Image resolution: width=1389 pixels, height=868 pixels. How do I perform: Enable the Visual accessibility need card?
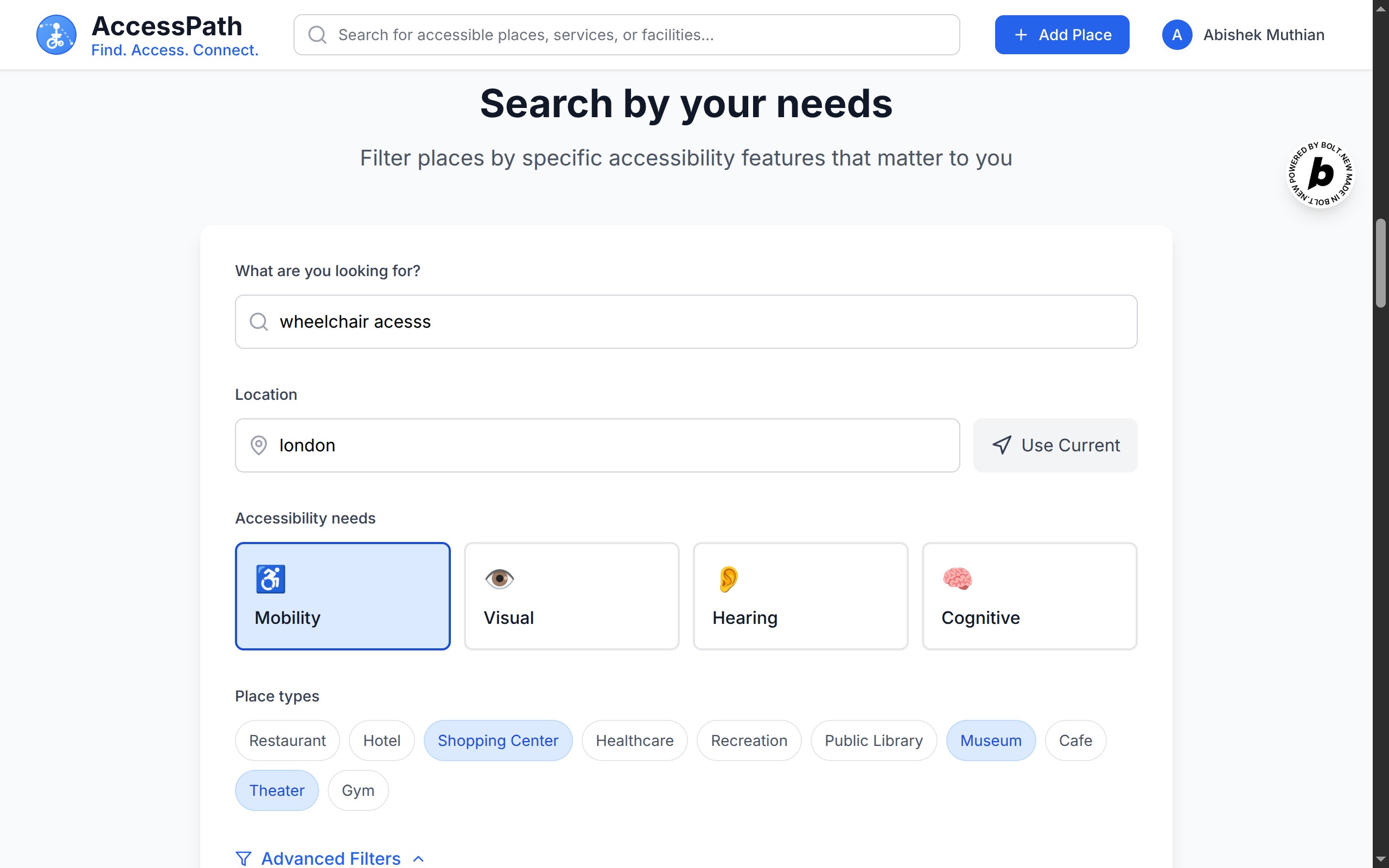571,596
